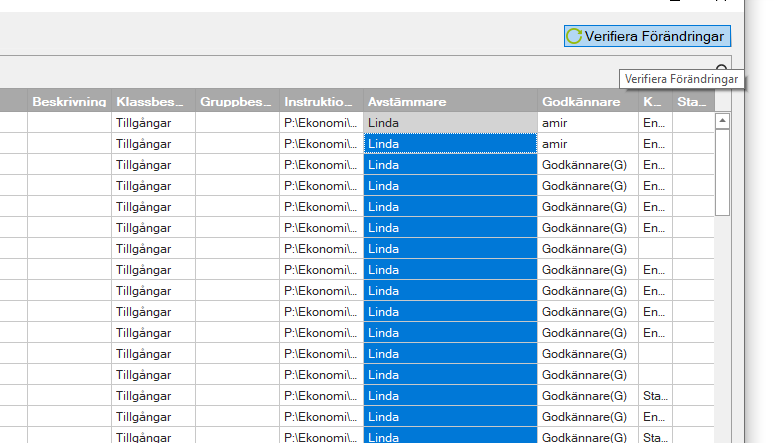Viewport: 774px width, 443px height.
Task: Click the Instruktio... column header
Action: coord(321,101)
